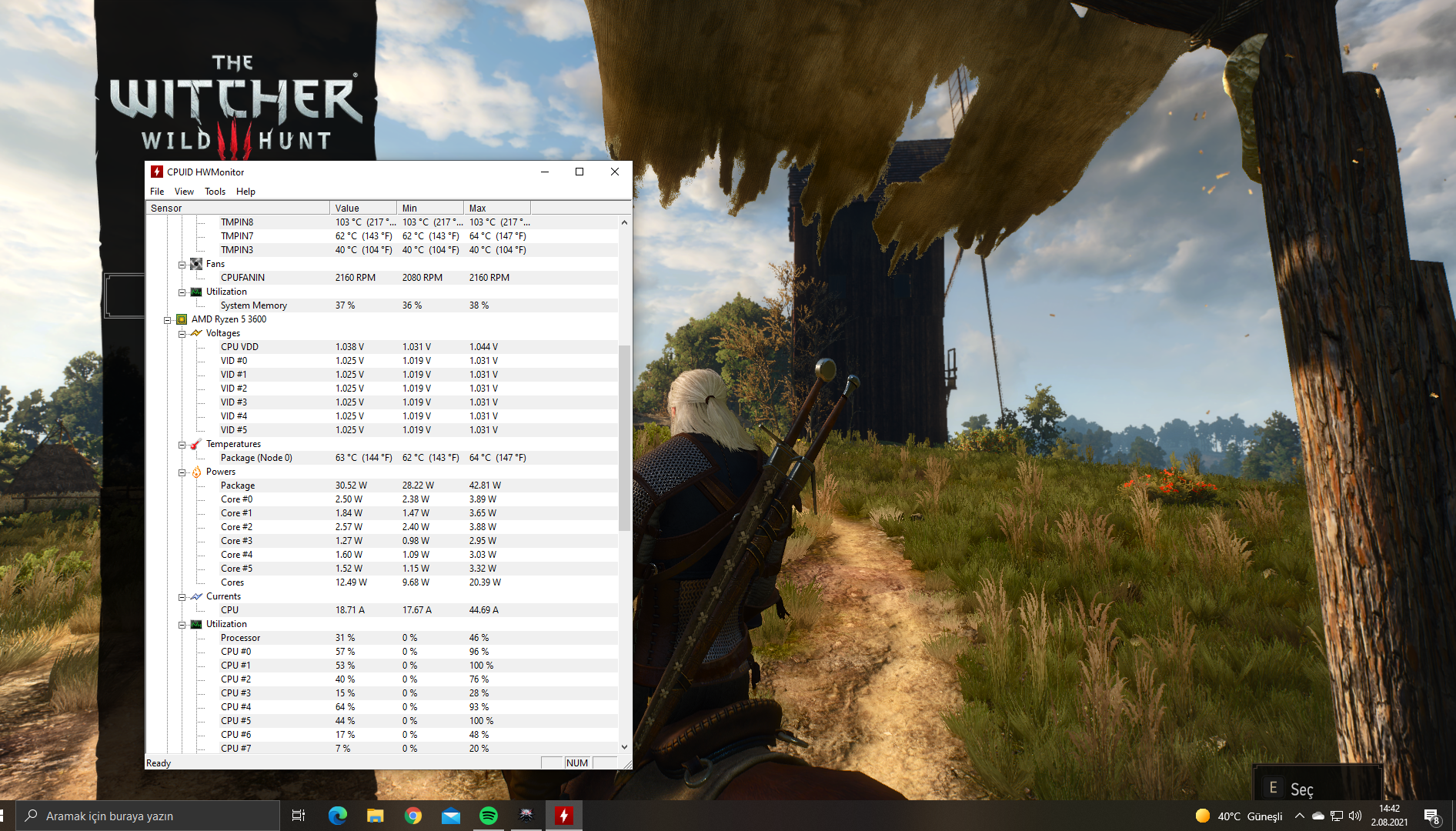The height and width of the screenshot is (831, 1456).
Task: Click the Powers flame icon
Action: click(x=196, y=472)
